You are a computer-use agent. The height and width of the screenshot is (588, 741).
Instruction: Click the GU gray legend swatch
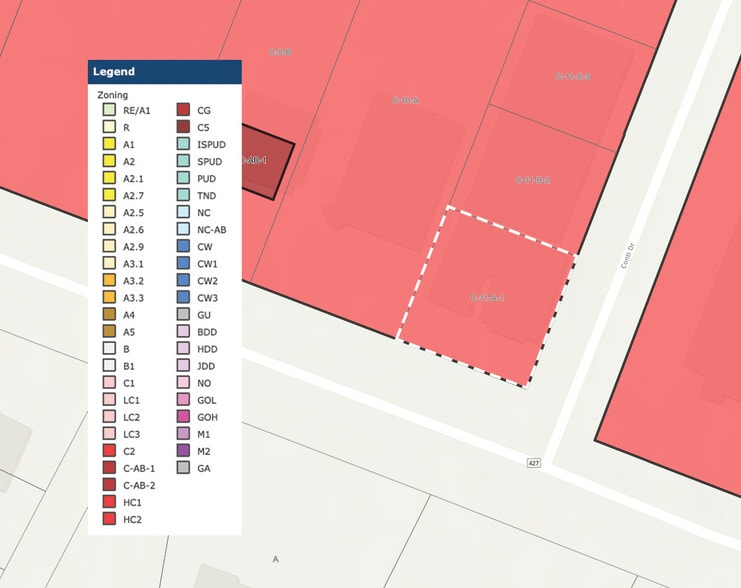coord(183,314)
